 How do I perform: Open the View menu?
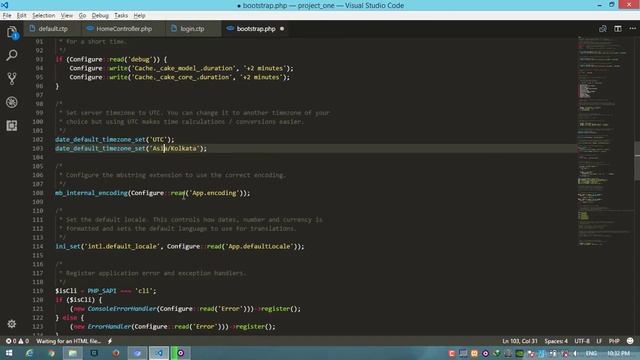coord(67,16)
